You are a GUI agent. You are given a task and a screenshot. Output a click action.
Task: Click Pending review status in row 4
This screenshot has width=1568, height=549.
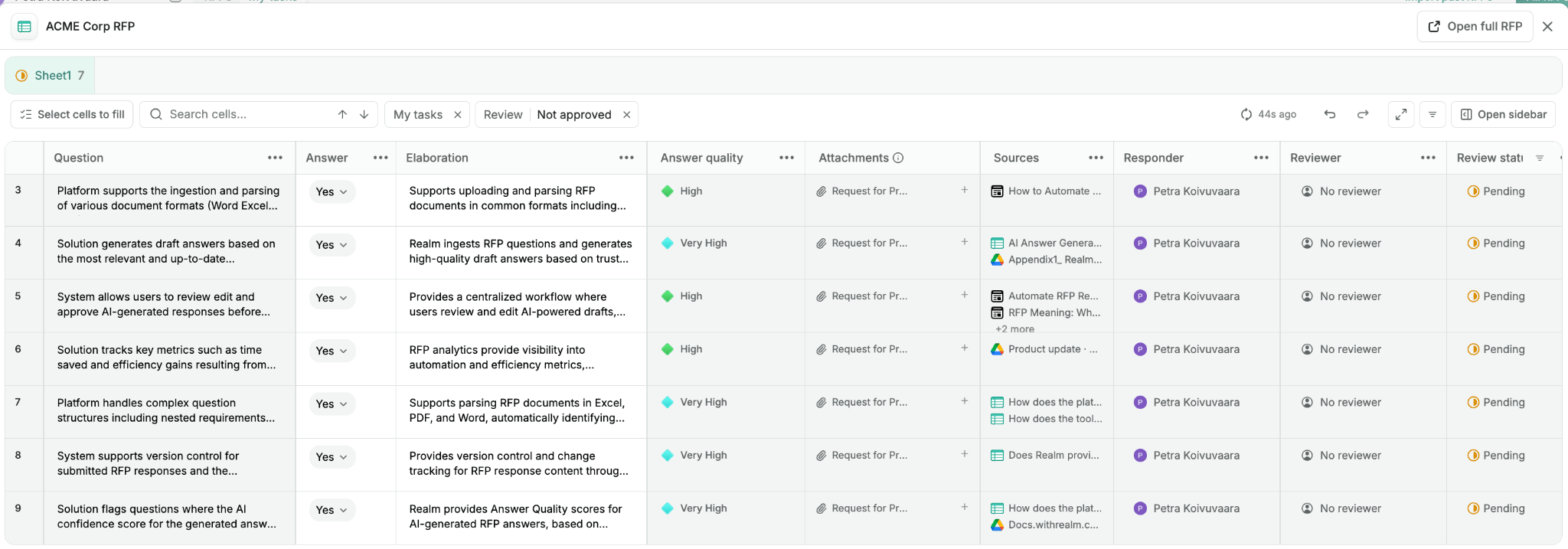[1496, 243]
